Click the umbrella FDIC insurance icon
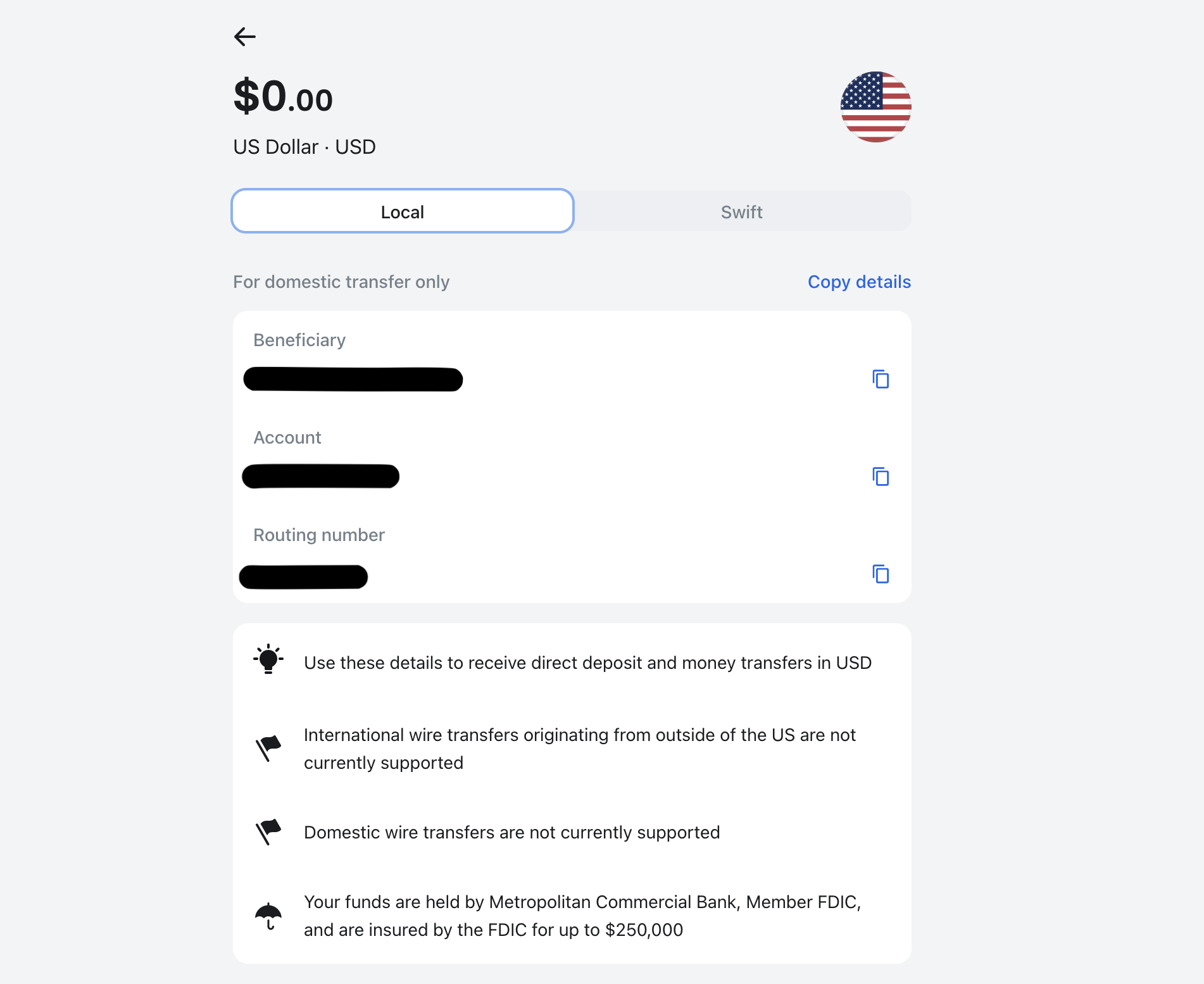The height and width of the screenshot is (984, 1204). point(268,916)
